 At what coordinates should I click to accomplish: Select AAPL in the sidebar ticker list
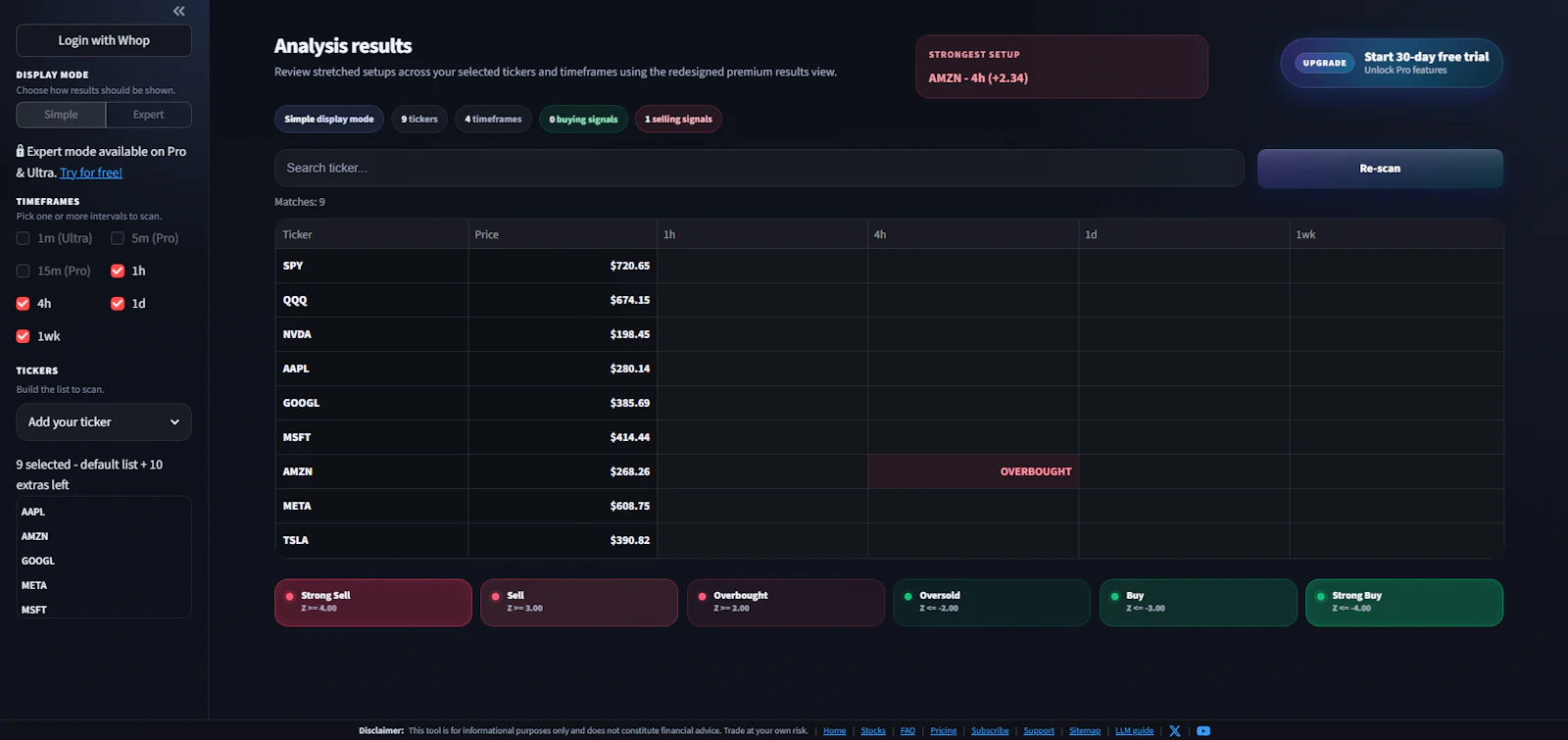point(33,512)
